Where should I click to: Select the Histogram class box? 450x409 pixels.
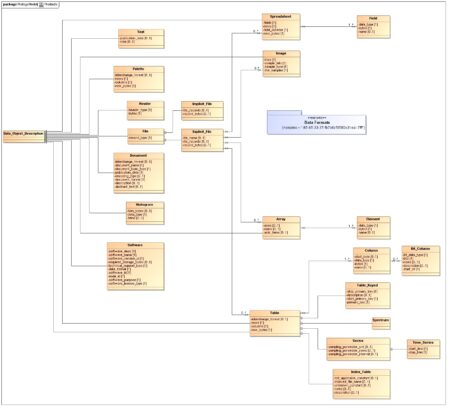[x=145, y=213]
